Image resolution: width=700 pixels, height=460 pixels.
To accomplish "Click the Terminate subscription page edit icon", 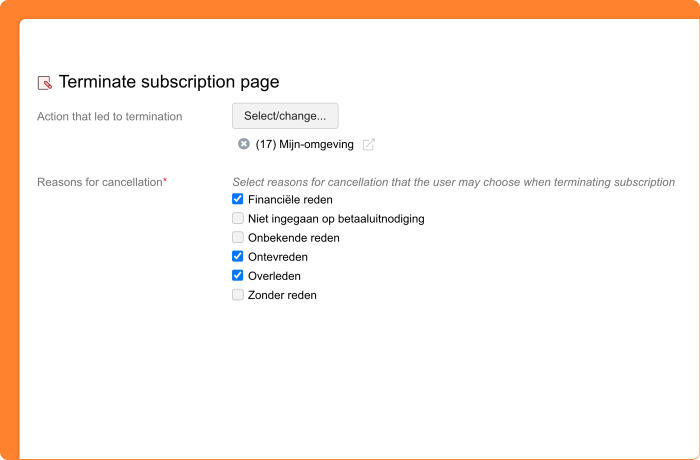I will pos(45,83).
